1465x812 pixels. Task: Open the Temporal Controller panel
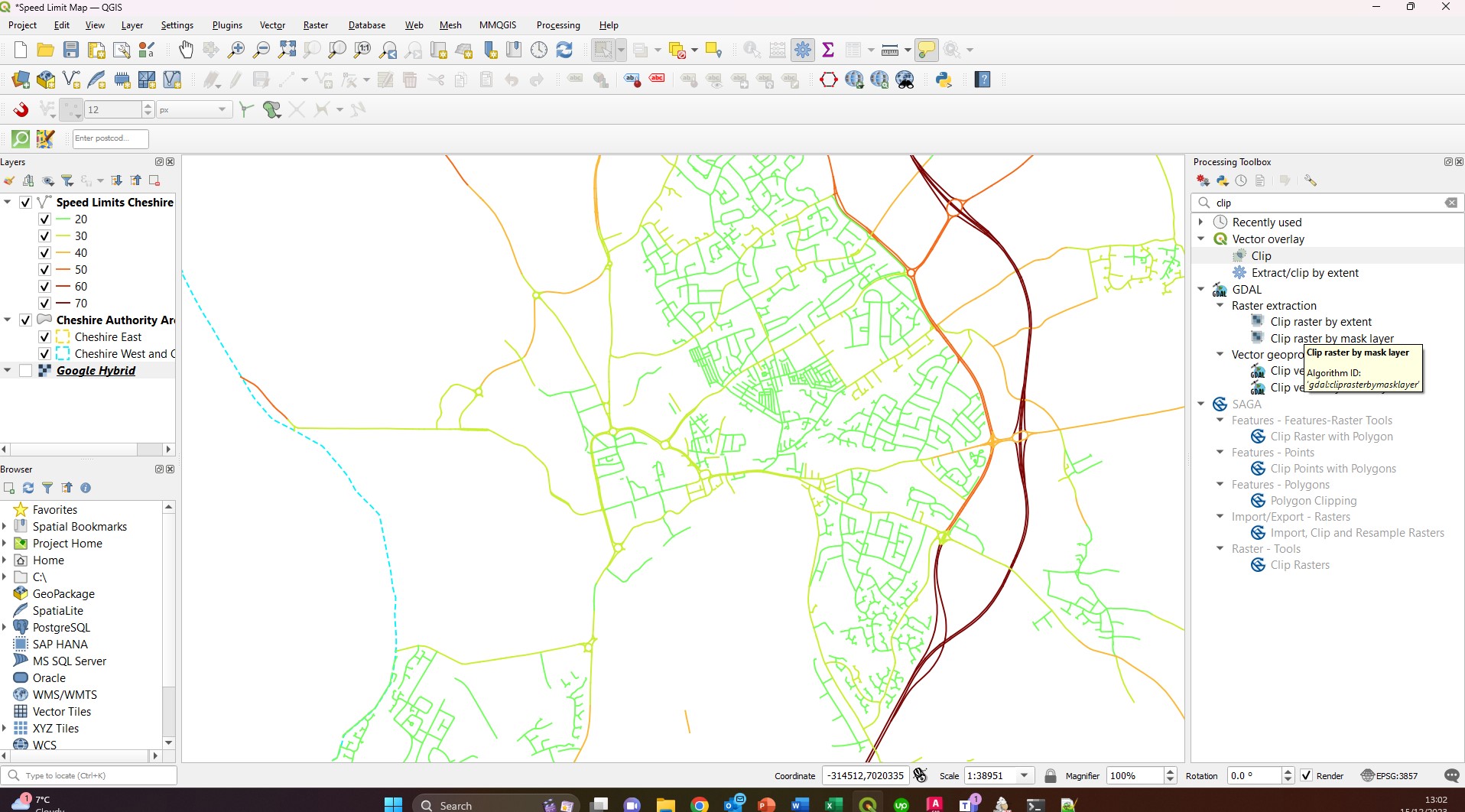point(539,49)
